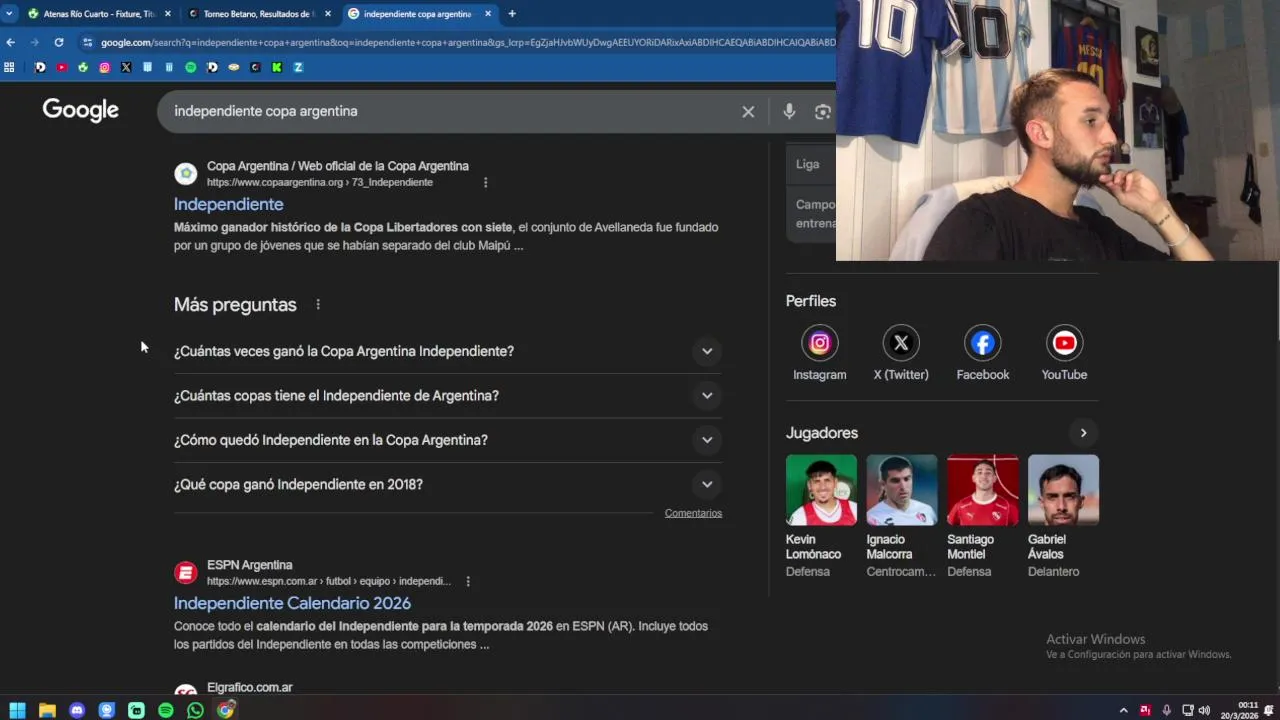Open Spotify from the taskbar

[166, 710]
